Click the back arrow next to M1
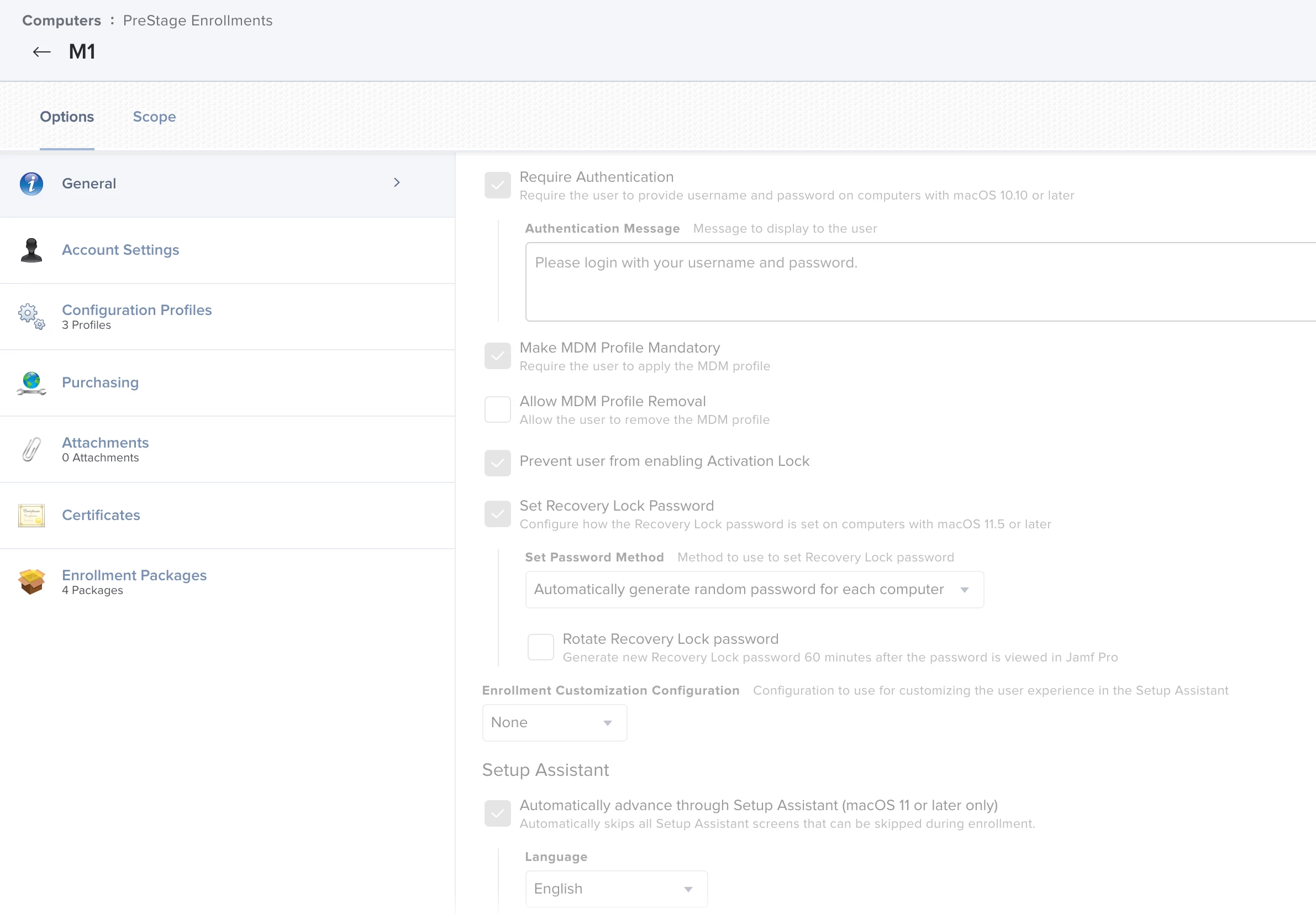Screen dimensions: 1316x914 coord(41,52)
